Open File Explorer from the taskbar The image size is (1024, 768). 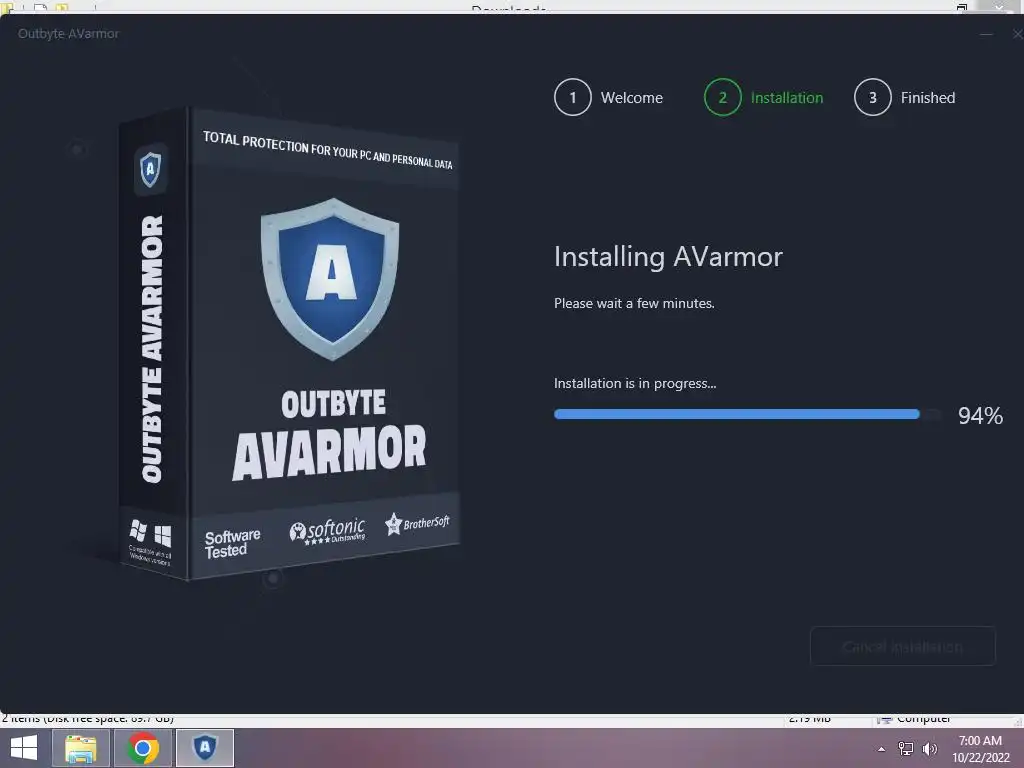pos(80,748)
